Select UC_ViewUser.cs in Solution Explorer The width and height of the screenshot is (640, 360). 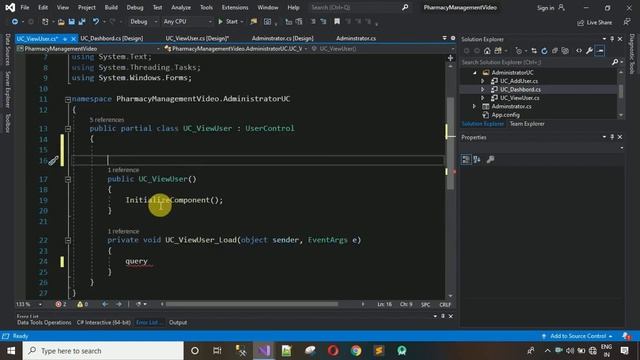click(519, 98)
